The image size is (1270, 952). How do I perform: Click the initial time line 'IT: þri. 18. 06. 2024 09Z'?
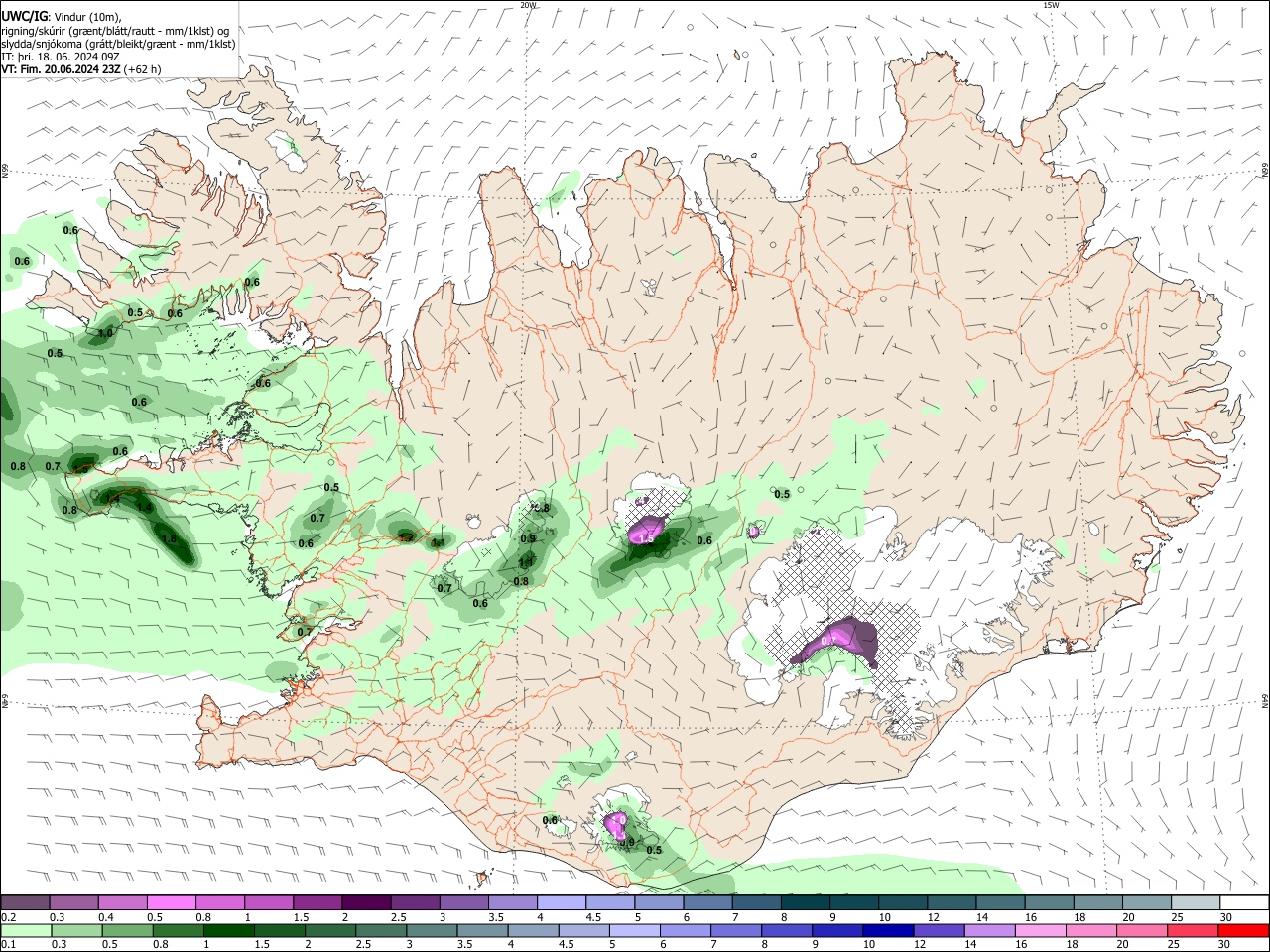point(61,57)
